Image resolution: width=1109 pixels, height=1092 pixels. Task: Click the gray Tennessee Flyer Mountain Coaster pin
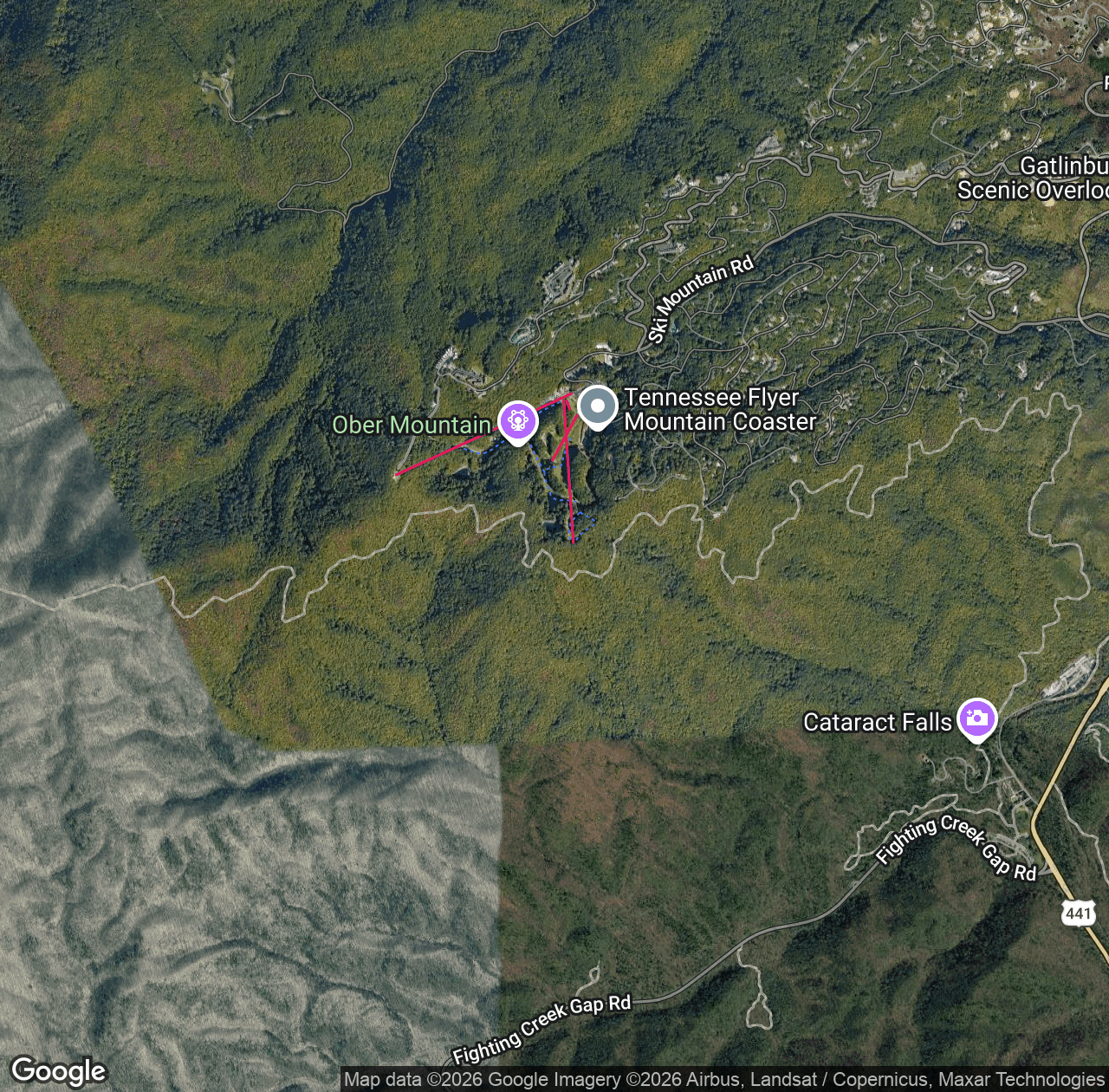click(x=598, y=407)
